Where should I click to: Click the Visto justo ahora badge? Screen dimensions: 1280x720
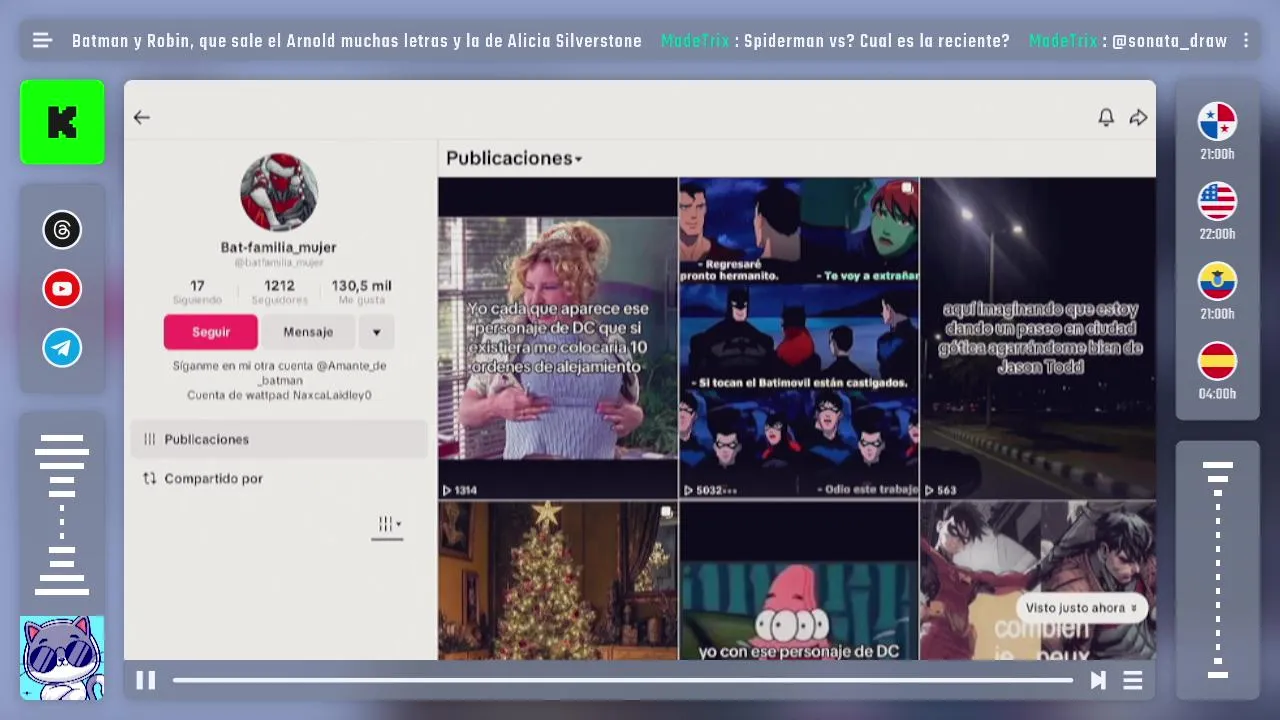[x=1081, y=608]
